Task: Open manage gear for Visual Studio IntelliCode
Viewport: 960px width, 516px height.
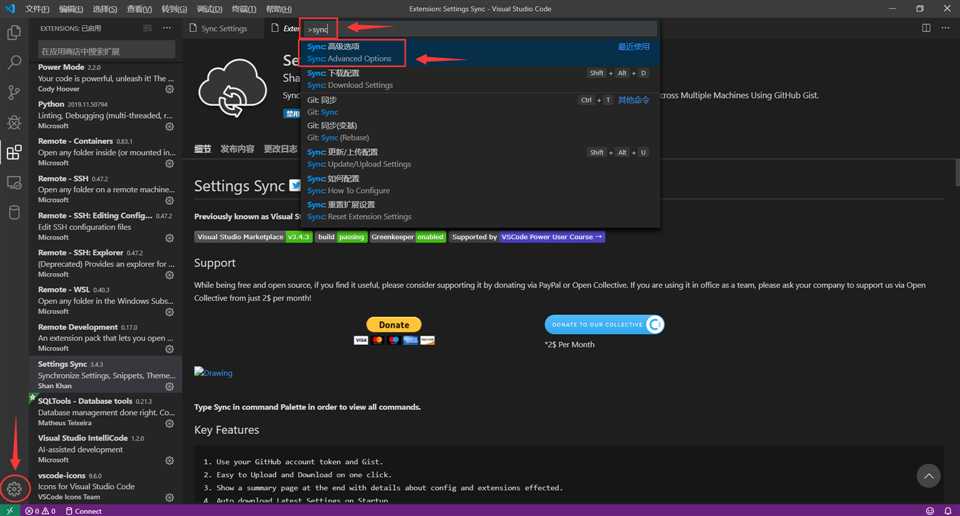Action: [170, 460]
